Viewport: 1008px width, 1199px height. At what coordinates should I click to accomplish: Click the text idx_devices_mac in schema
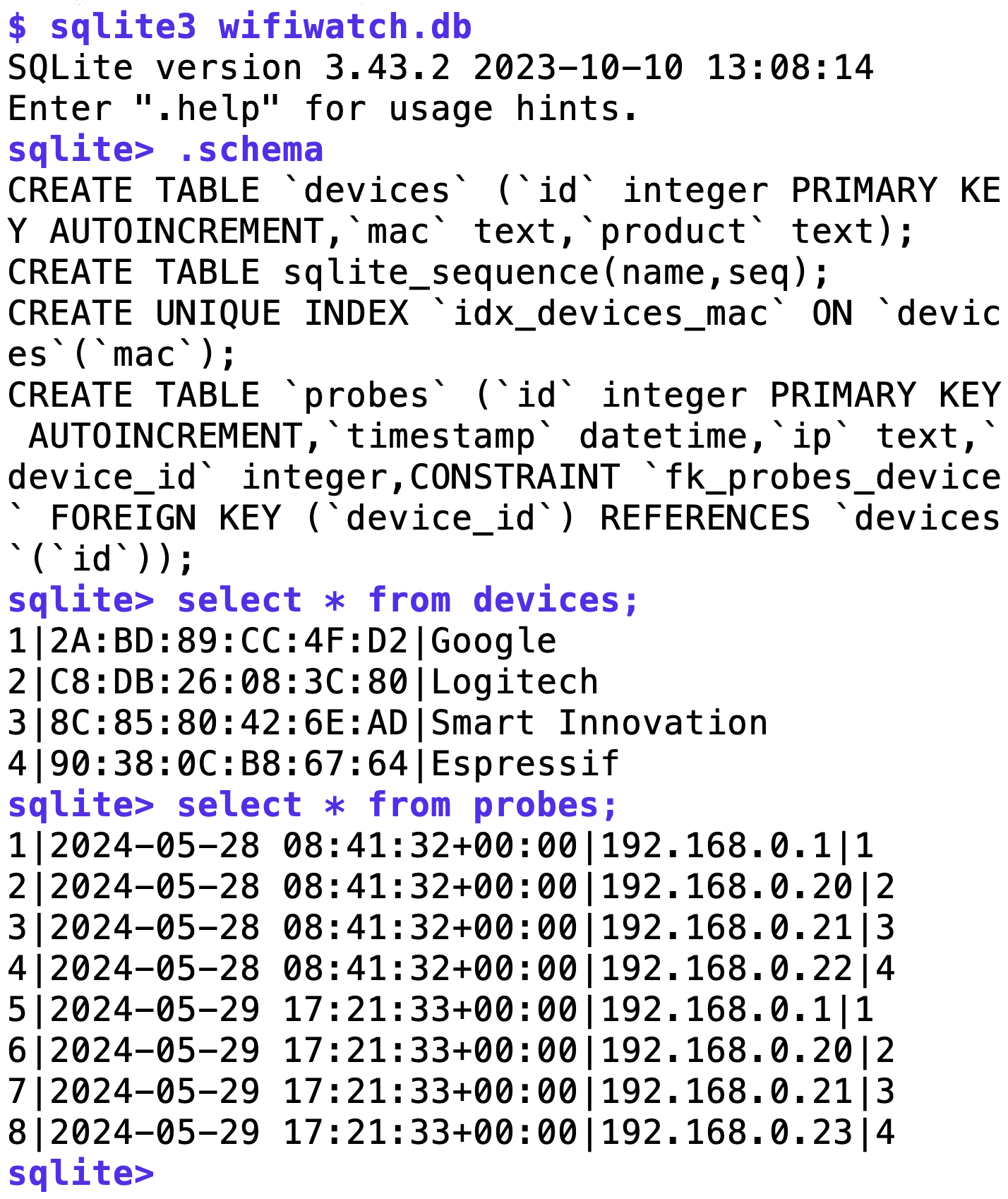(x=610, y=314)
